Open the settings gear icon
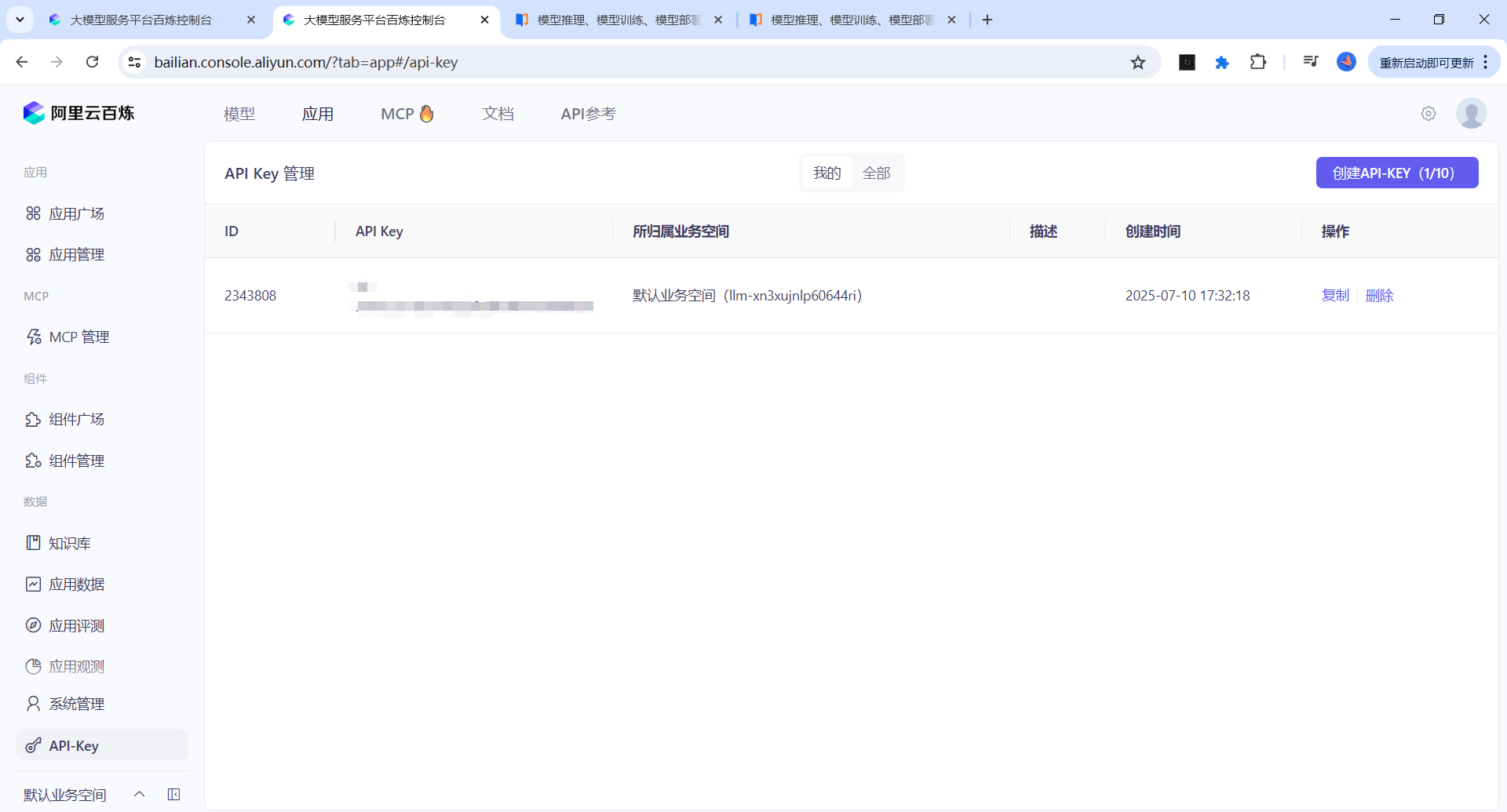1507x812 pixels. 1429,114
